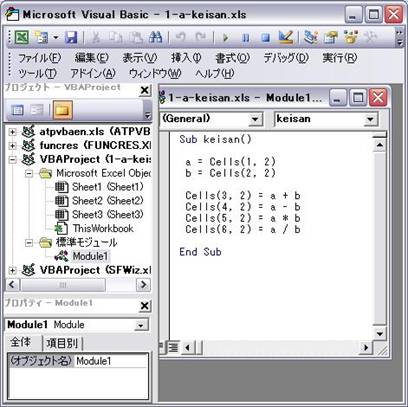Expand the atpvbaen.xls project node
Image resolution: width=408 pixels, height=407 pixels.
(12, 132)
